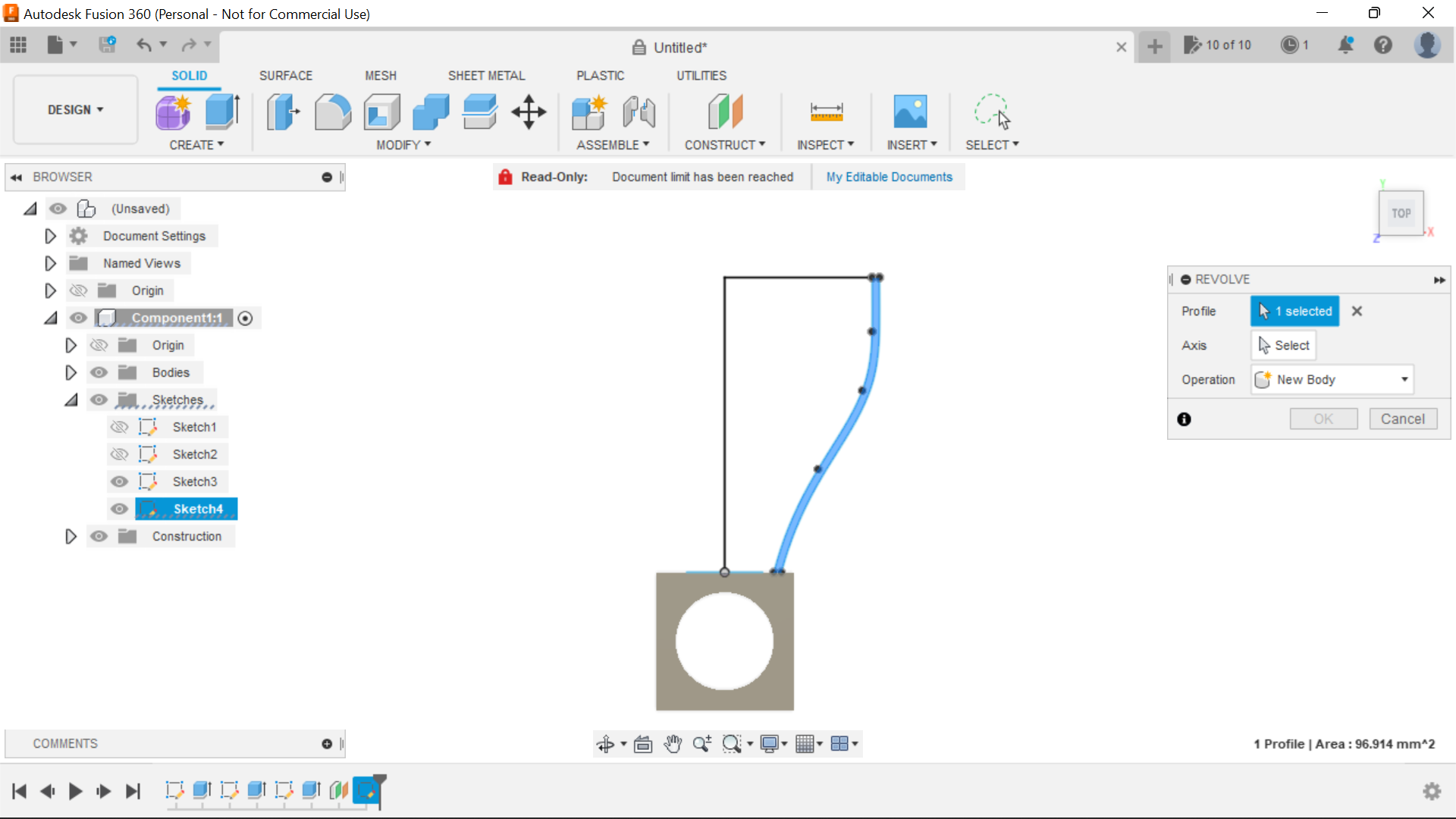The image size is (1456, 819).
Task: Create a New Component via Assemble icon
Action: 589,111
